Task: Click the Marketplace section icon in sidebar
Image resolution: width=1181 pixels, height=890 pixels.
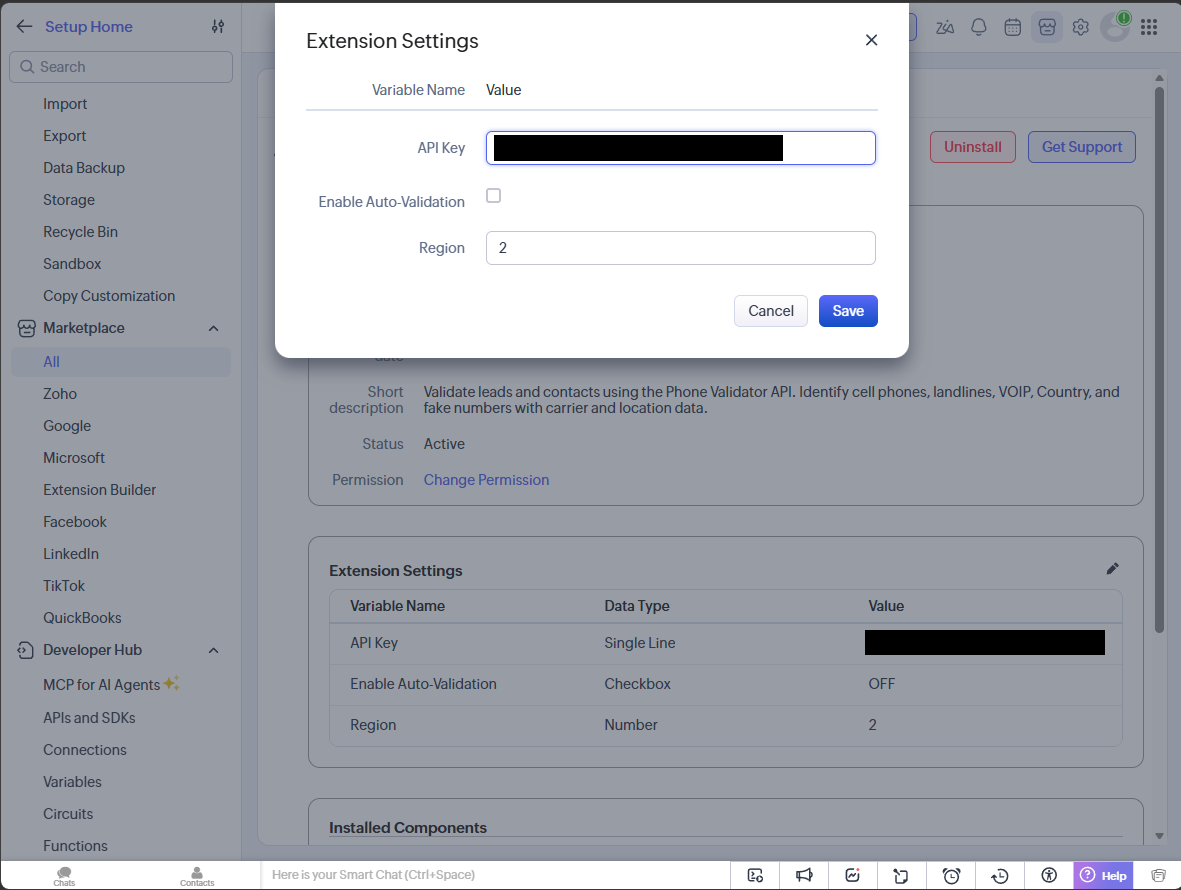Action: click(26, 328)
